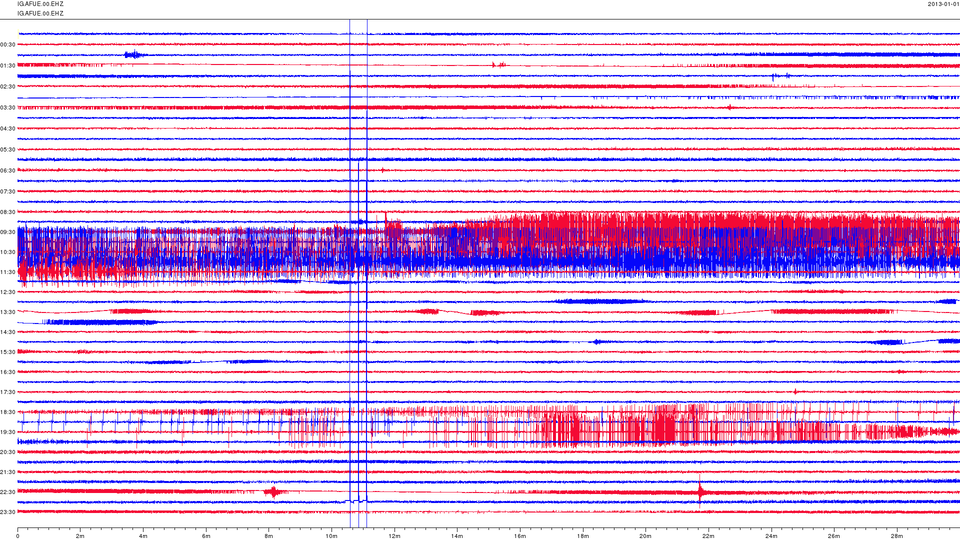Image resolution: width=960 pixels, height=540 pixels.
Task: Click the 22:30 time label
Action: [x=8, y=492]
